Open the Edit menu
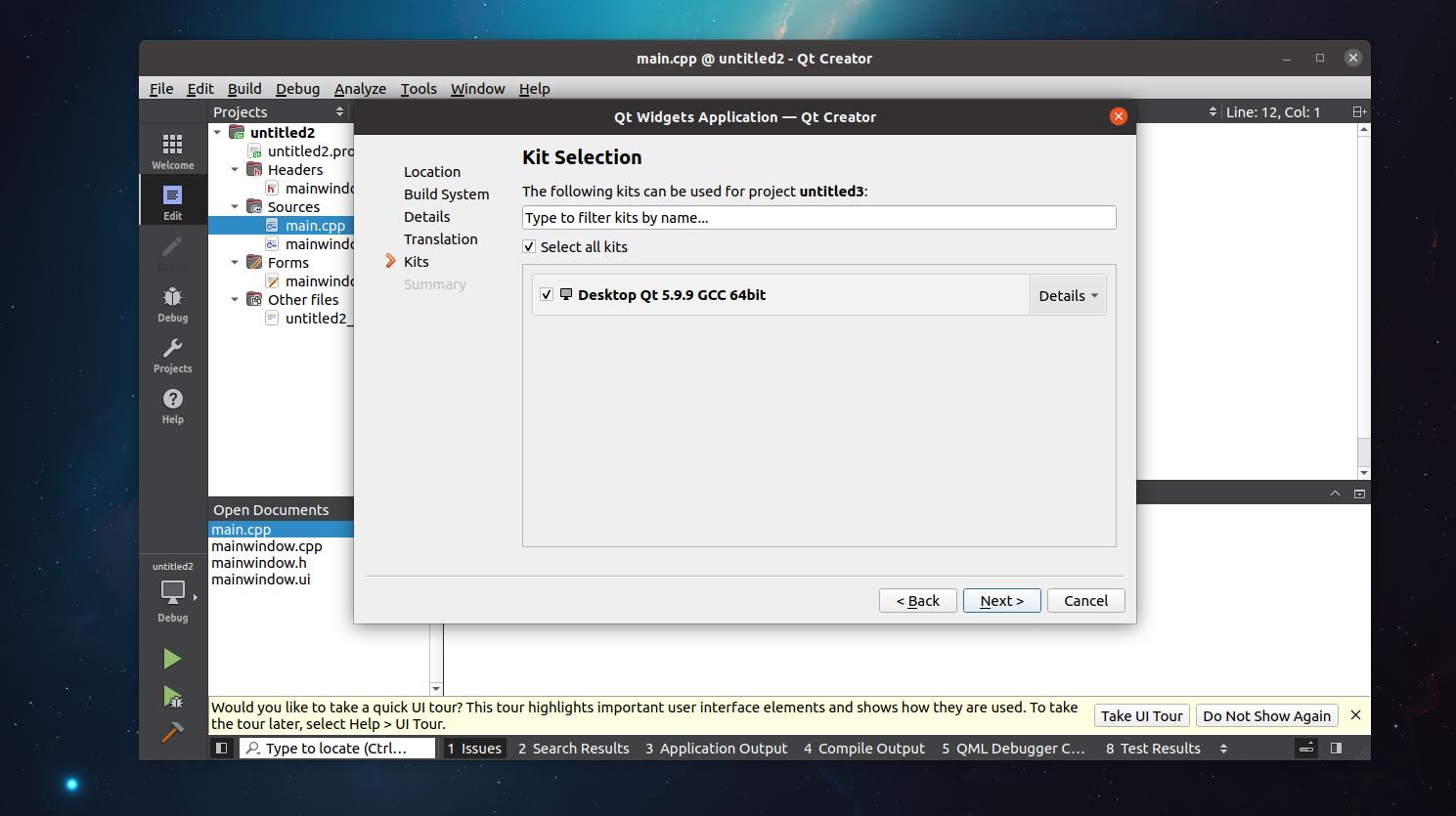 tap(200, 88)
